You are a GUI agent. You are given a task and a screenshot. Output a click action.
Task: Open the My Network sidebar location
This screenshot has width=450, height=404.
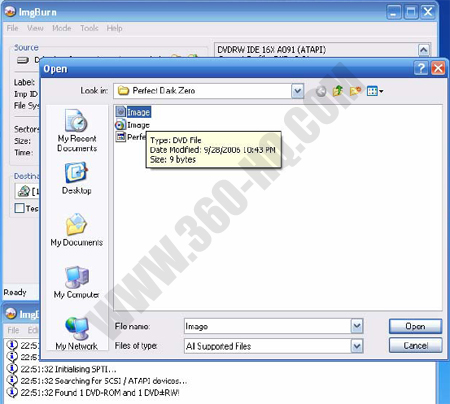[76, 334]
